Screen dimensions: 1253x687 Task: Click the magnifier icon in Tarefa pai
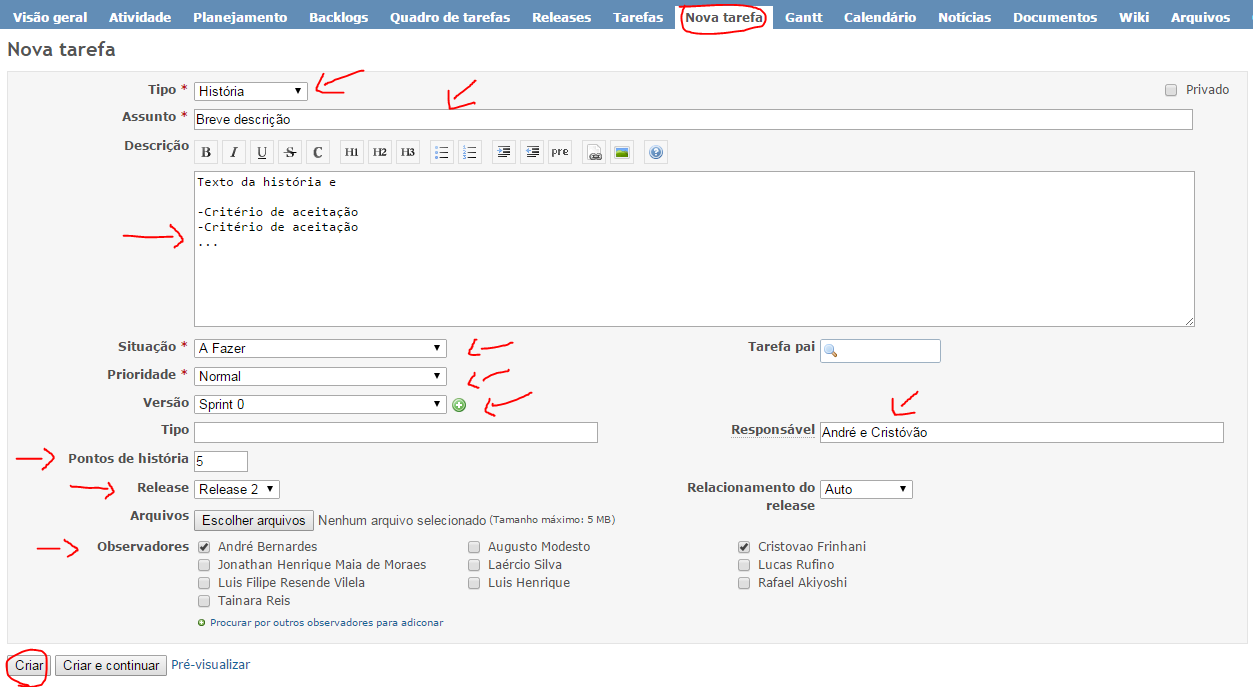tap(831, 351)
